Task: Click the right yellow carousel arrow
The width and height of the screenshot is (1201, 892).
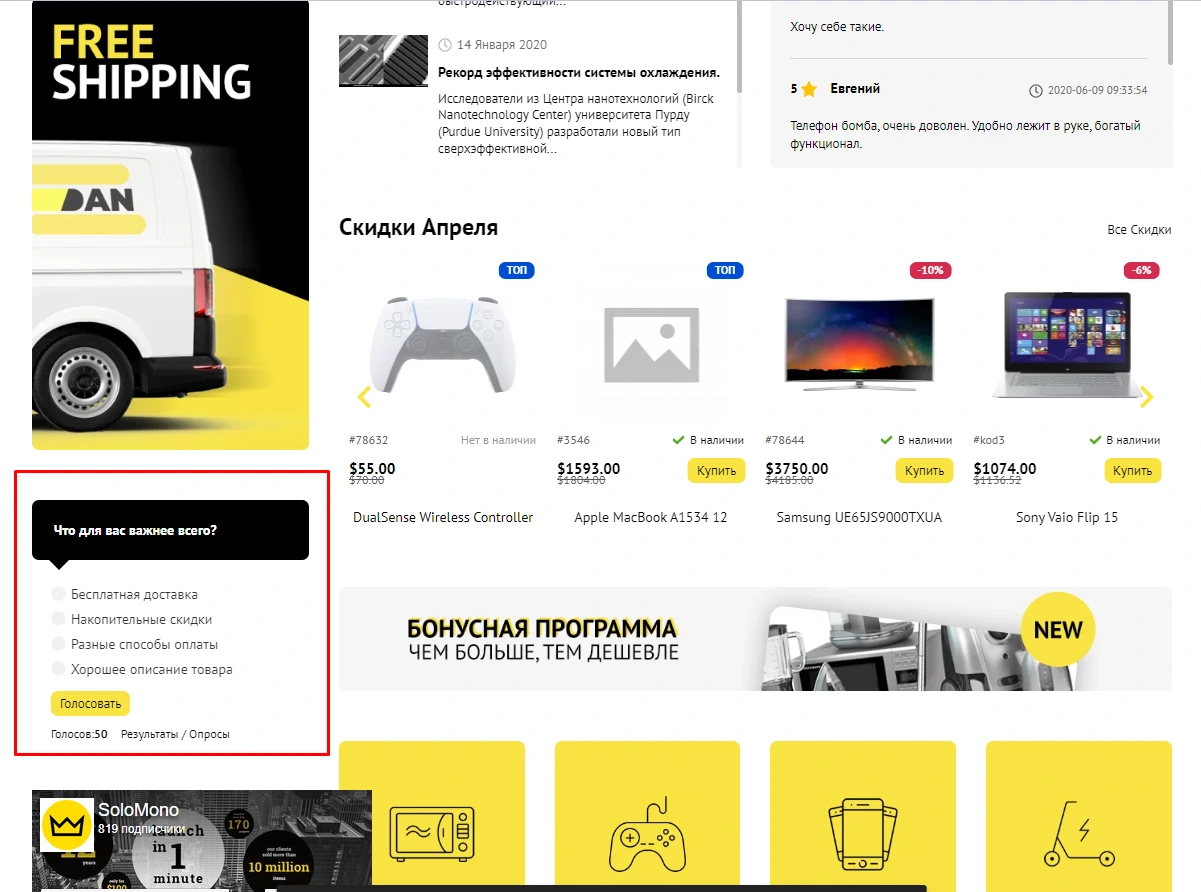Action: coord(1147,397)
